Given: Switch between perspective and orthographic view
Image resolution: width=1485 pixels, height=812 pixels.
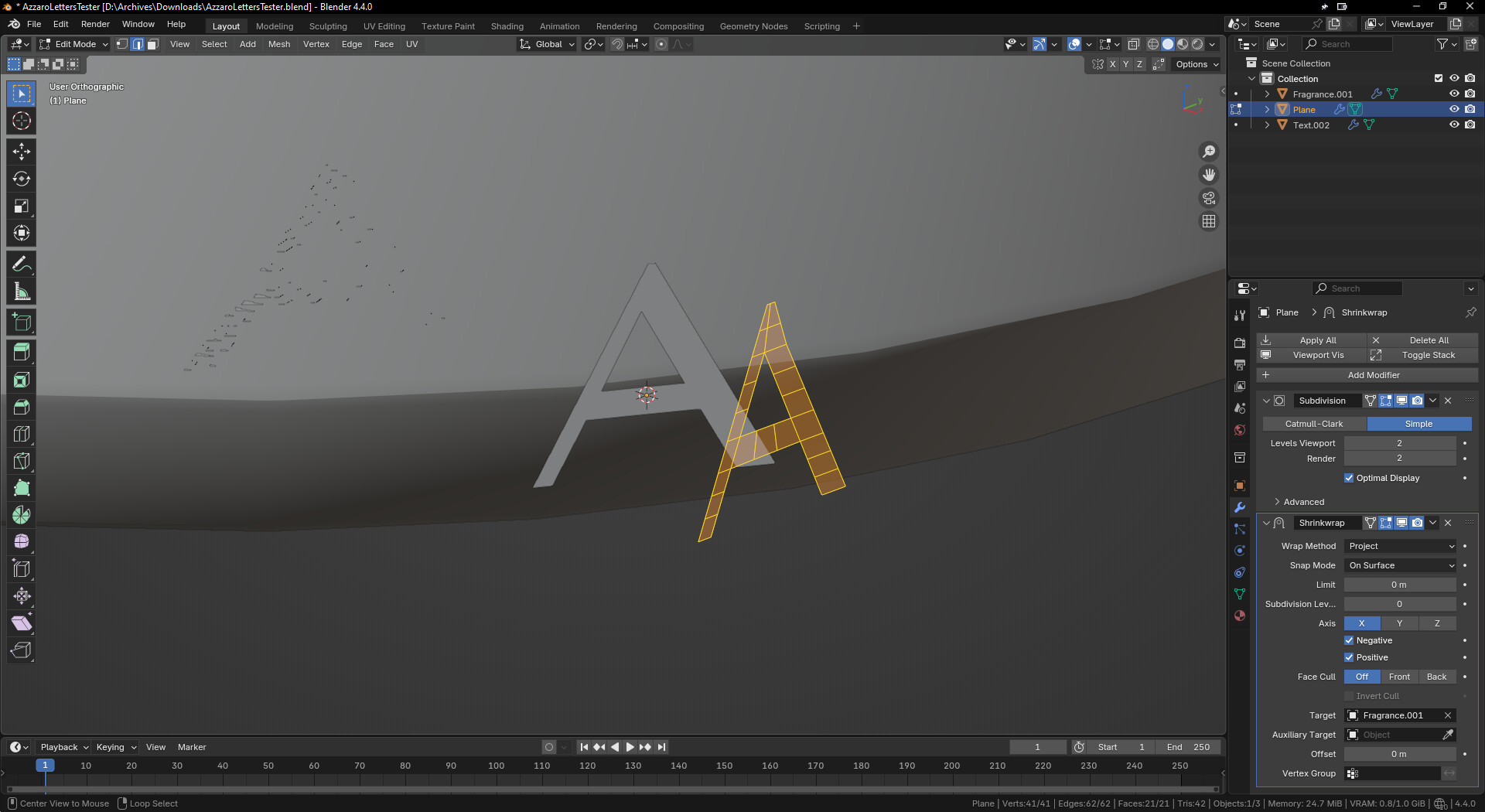Looking at the screenshot, I should click(1209, 221).
